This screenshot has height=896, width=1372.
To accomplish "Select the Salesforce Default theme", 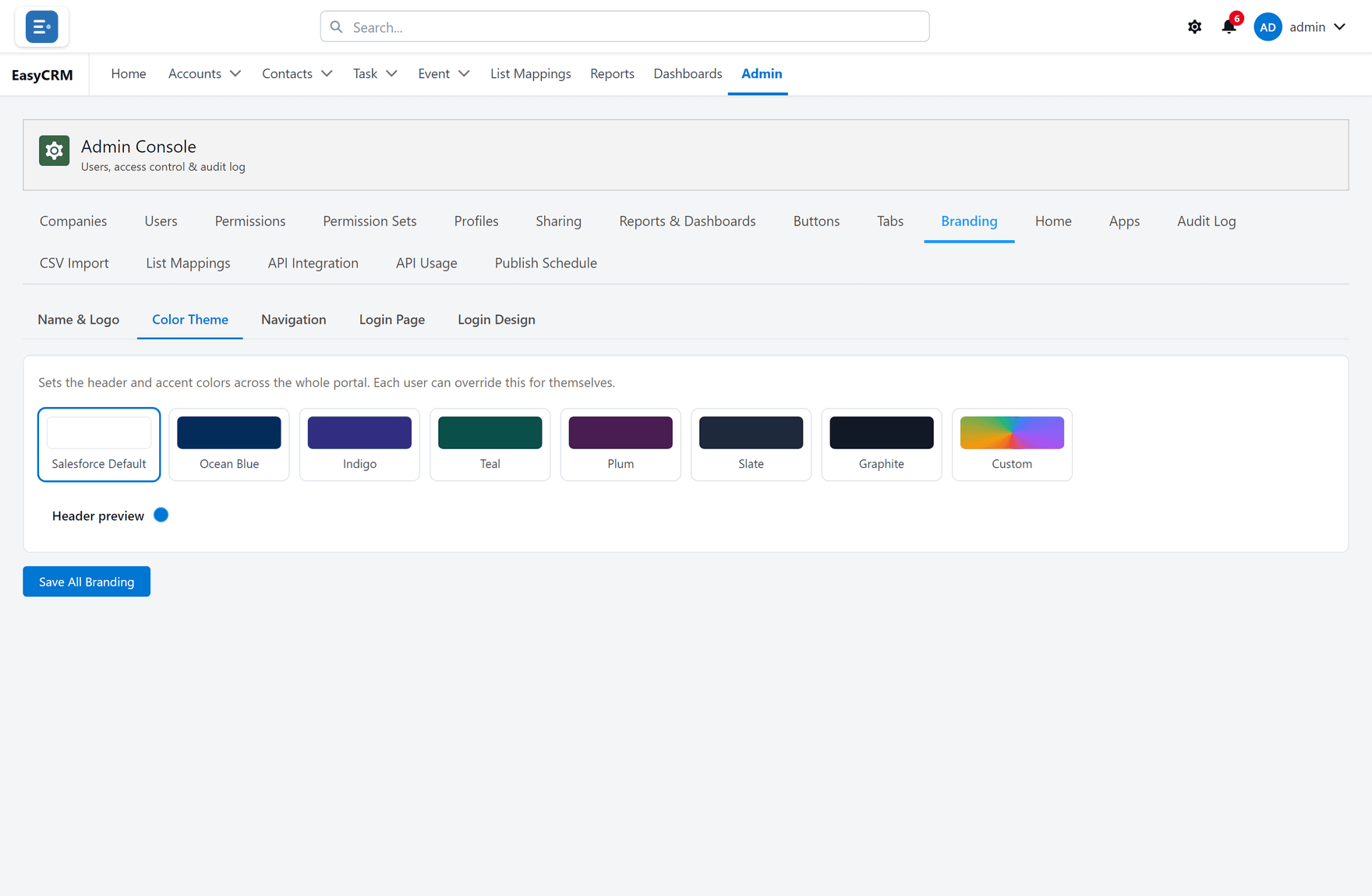I will click(x=99, y=444).
